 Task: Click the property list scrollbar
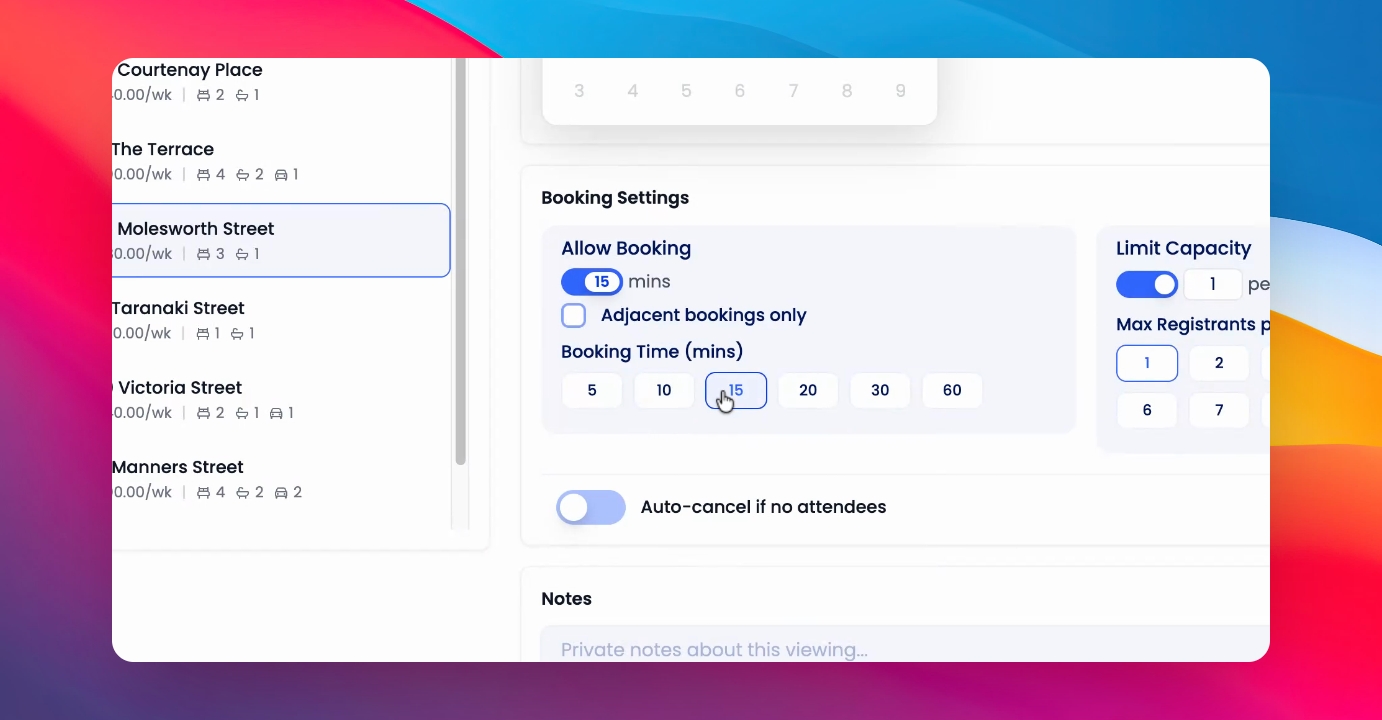tap(460, 262)
